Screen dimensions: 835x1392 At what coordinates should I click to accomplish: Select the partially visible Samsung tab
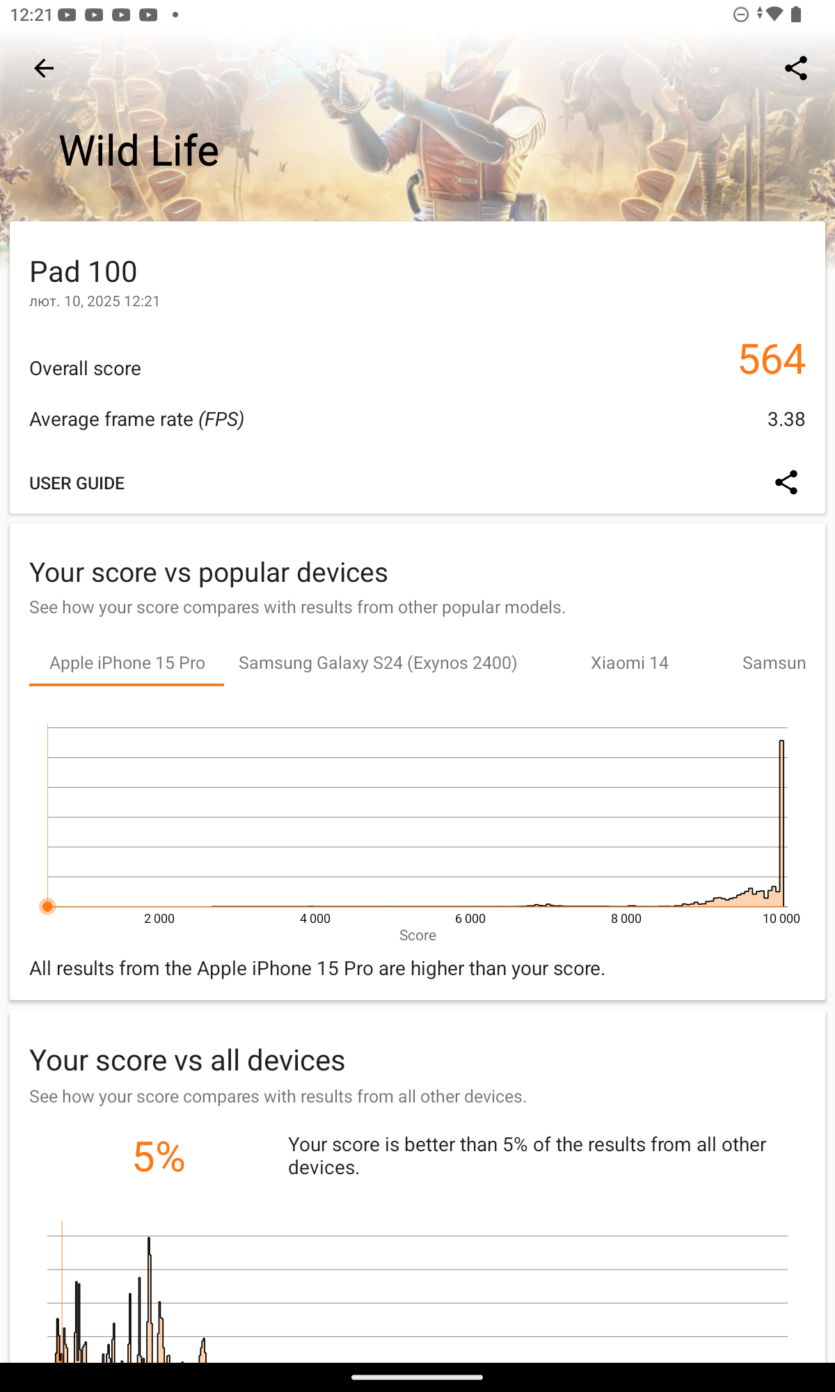coord(774,663)
